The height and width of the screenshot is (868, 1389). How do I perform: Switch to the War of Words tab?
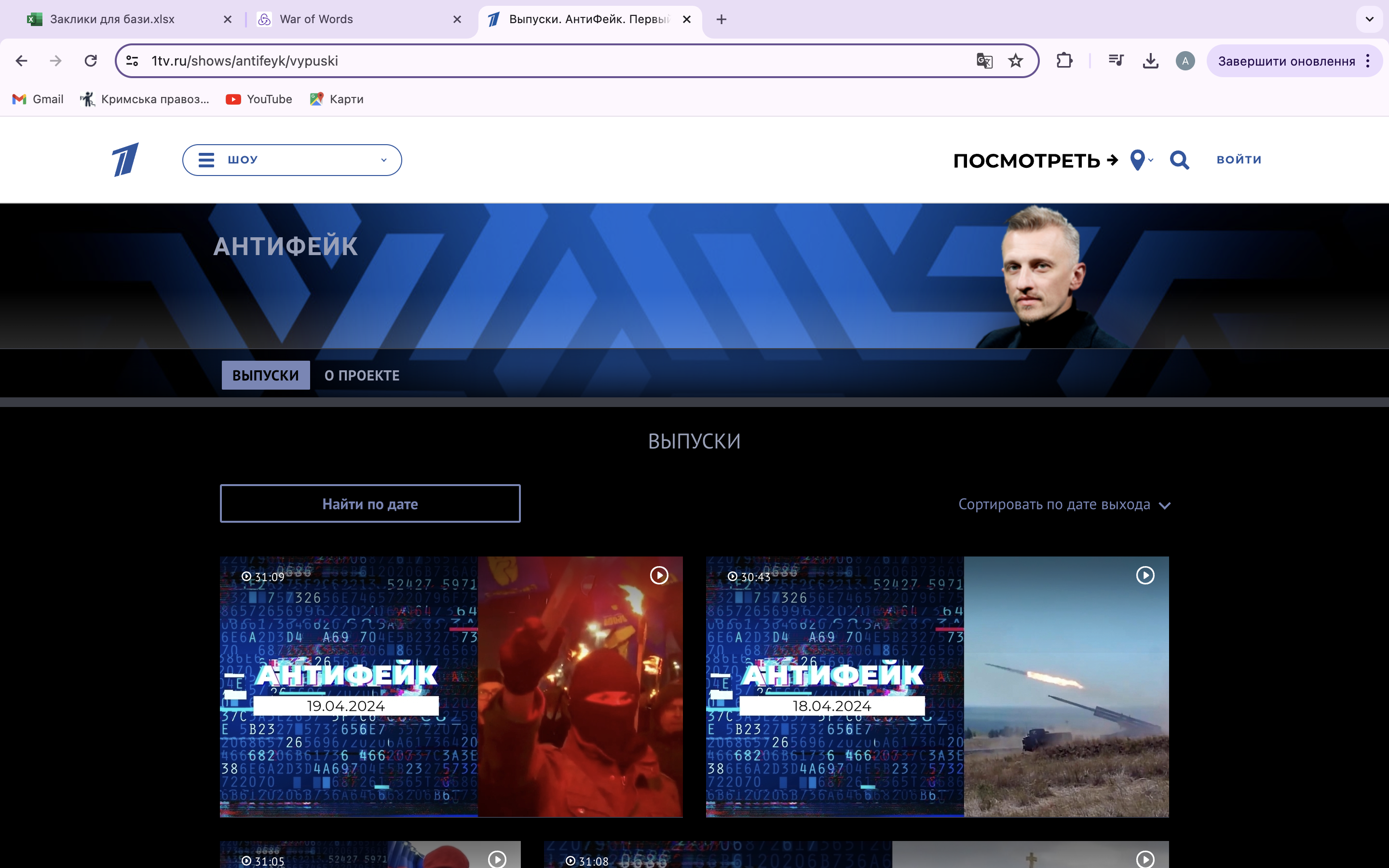(x=359, y=19)
